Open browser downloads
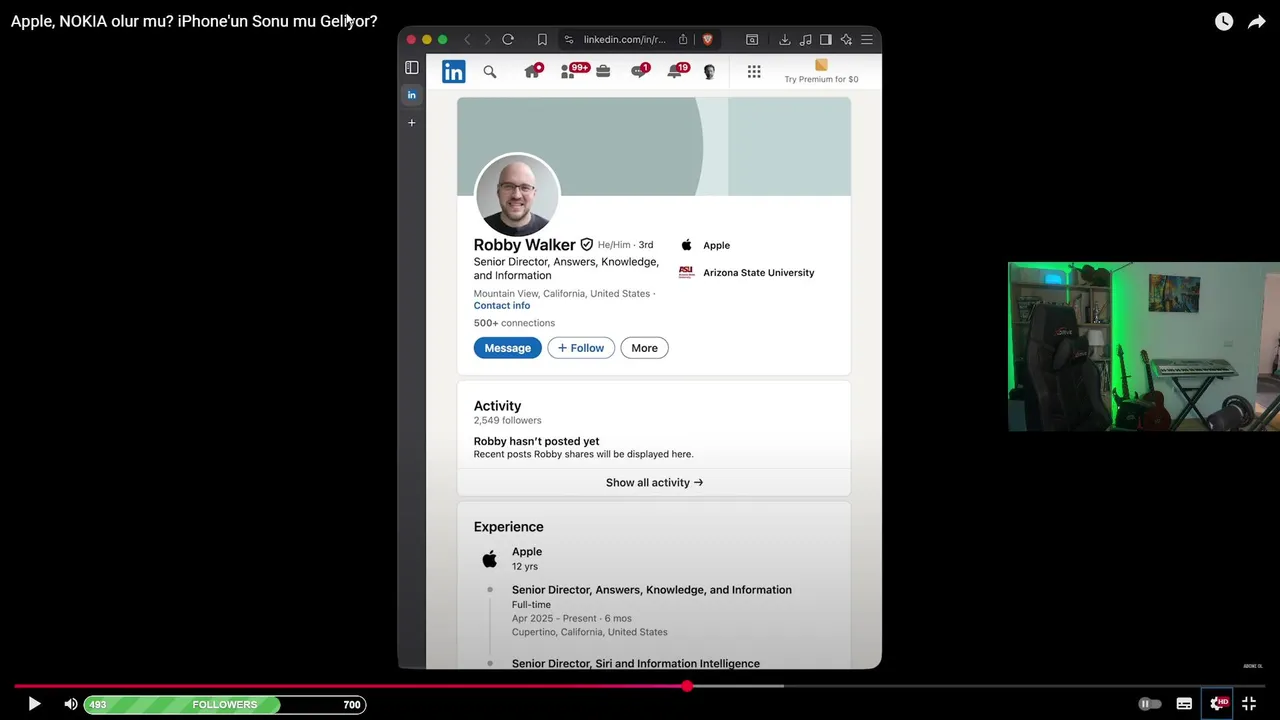The width and height of the screenshot is (1280, 720). coord(785,40)
